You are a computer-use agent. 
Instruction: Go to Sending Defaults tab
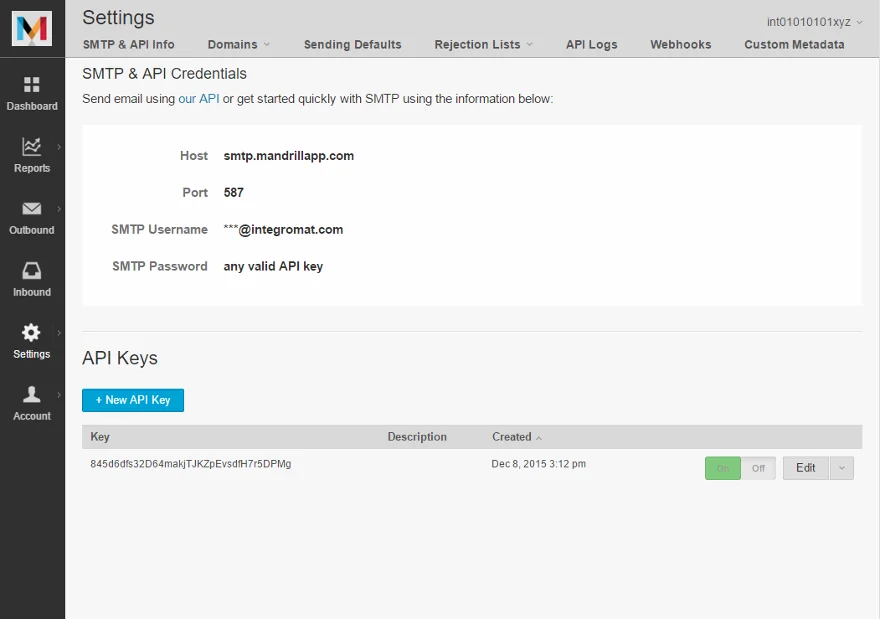(x=352, y=44)
